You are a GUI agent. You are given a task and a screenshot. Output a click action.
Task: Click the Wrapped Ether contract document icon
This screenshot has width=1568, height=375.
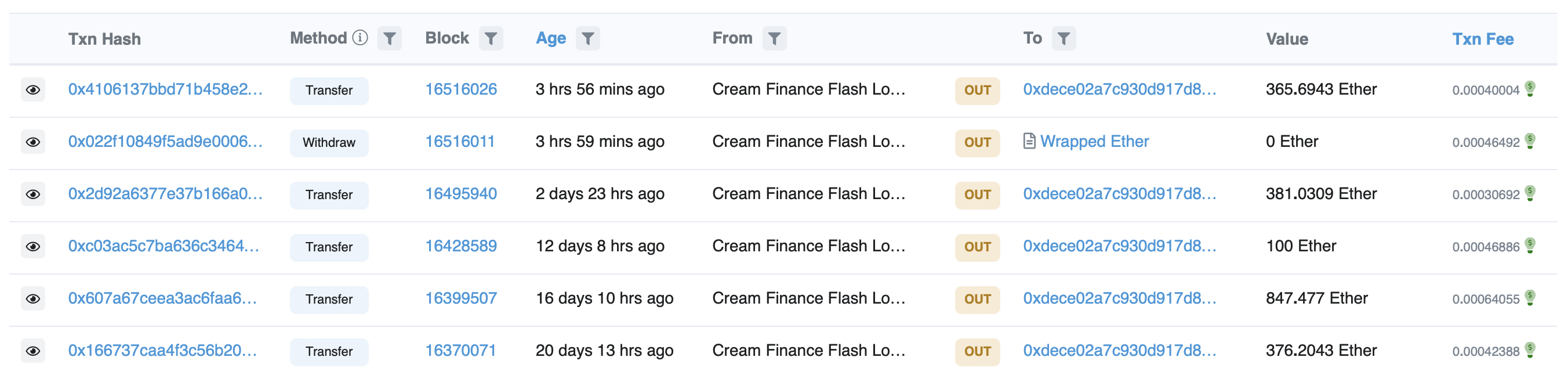1029,142
